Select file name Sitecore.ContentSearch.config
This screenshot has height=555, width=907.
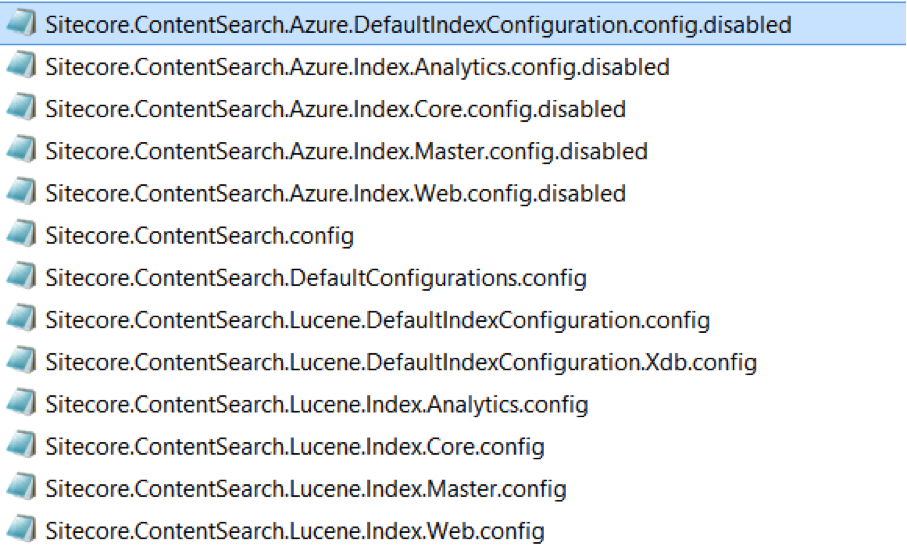(200, 237)
